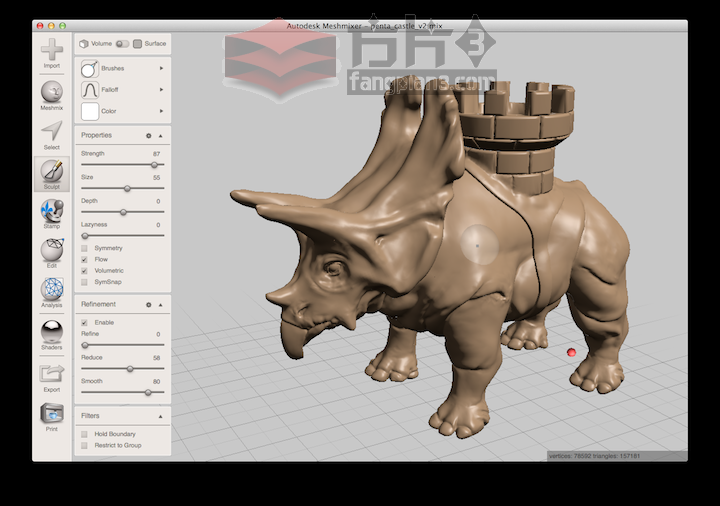This screenshot has height=506, width=720.
Task: Click the Brushes label
Action: coord(112,68)
